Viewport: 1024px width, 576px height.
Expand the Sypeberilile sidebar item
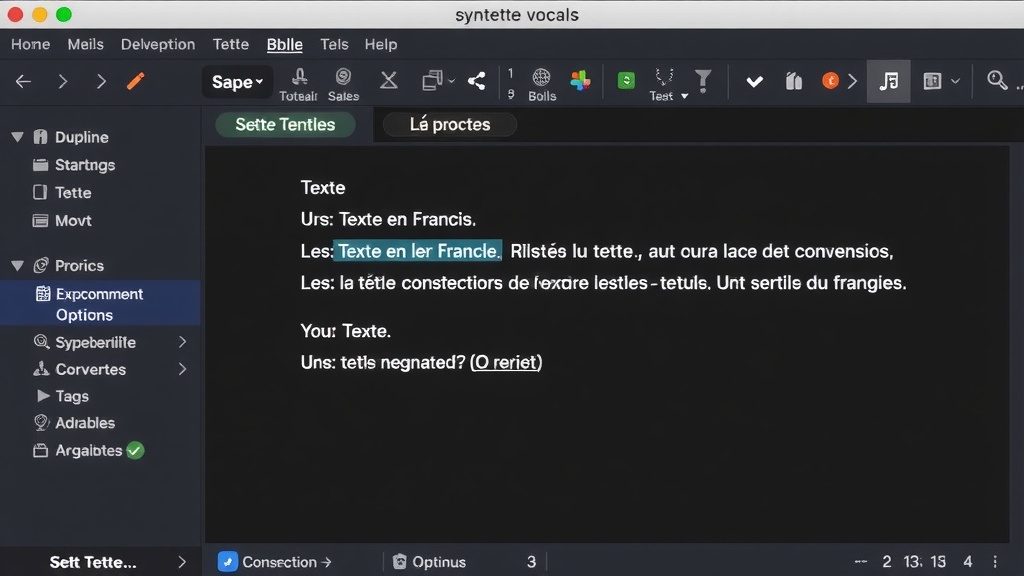182,342
